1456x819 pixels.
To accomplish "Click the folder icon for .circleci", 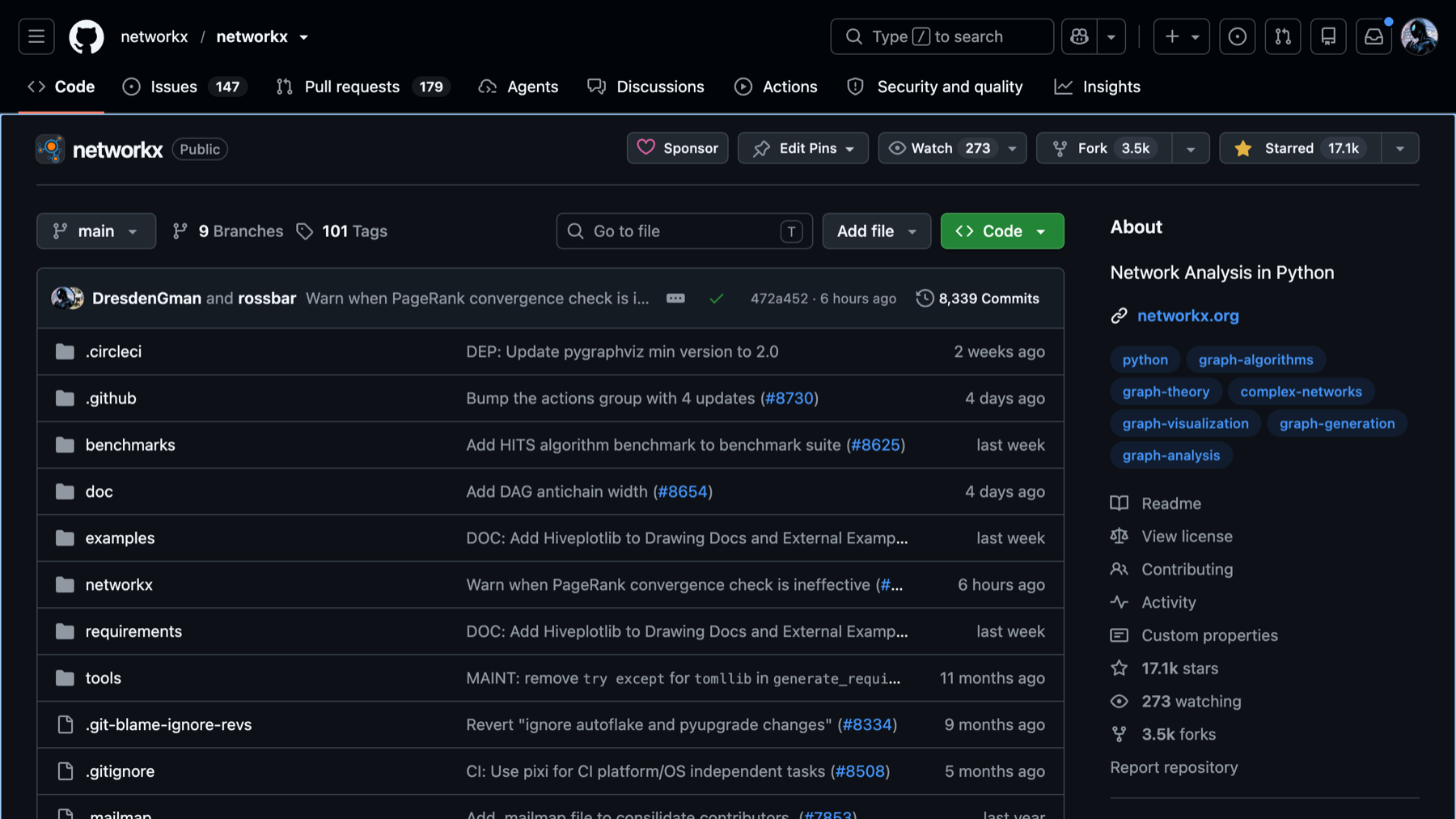I will pyautogui.click(x=65, y=351).
